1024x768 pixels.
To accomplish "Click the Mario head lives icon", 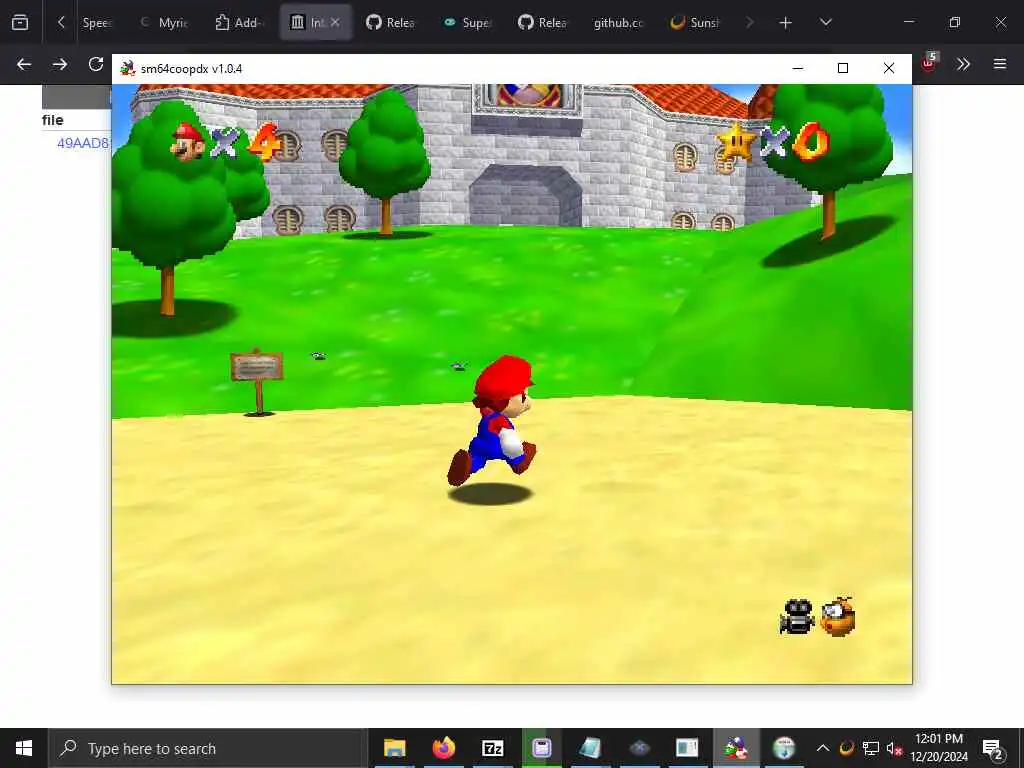I will tap(187, 142).
